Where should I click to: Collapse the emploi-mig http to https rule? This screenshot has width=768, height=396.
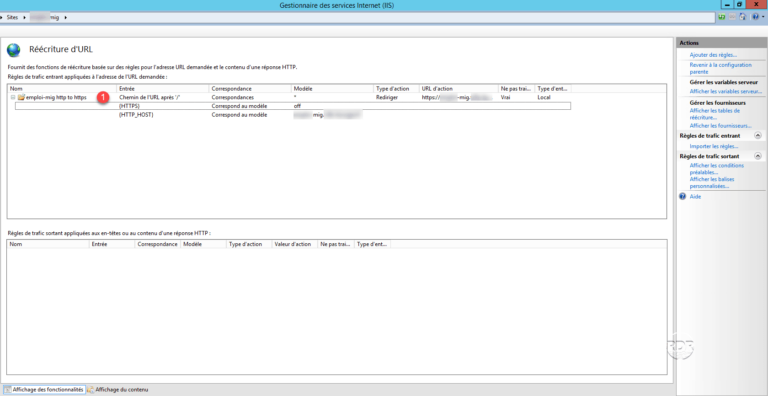(x=13, y=98)
